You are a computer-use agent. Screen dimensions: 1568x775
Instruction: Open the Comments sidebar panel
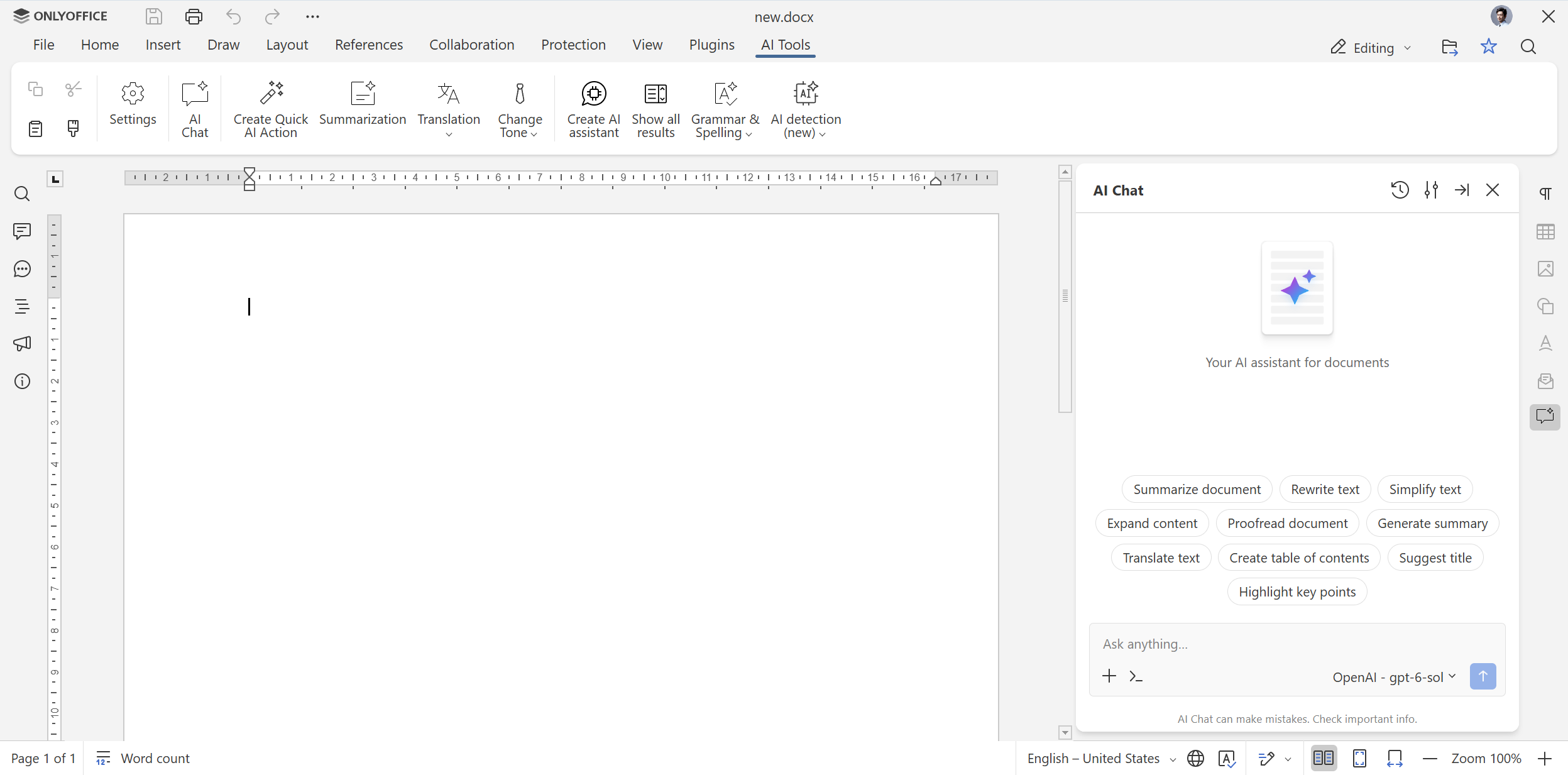(x=22, y=231)
